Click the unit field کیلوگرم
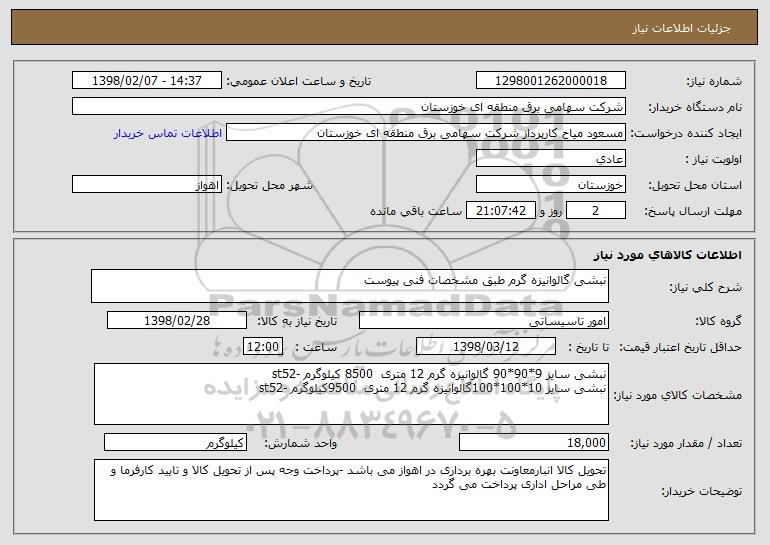 [x=175, y=442]
